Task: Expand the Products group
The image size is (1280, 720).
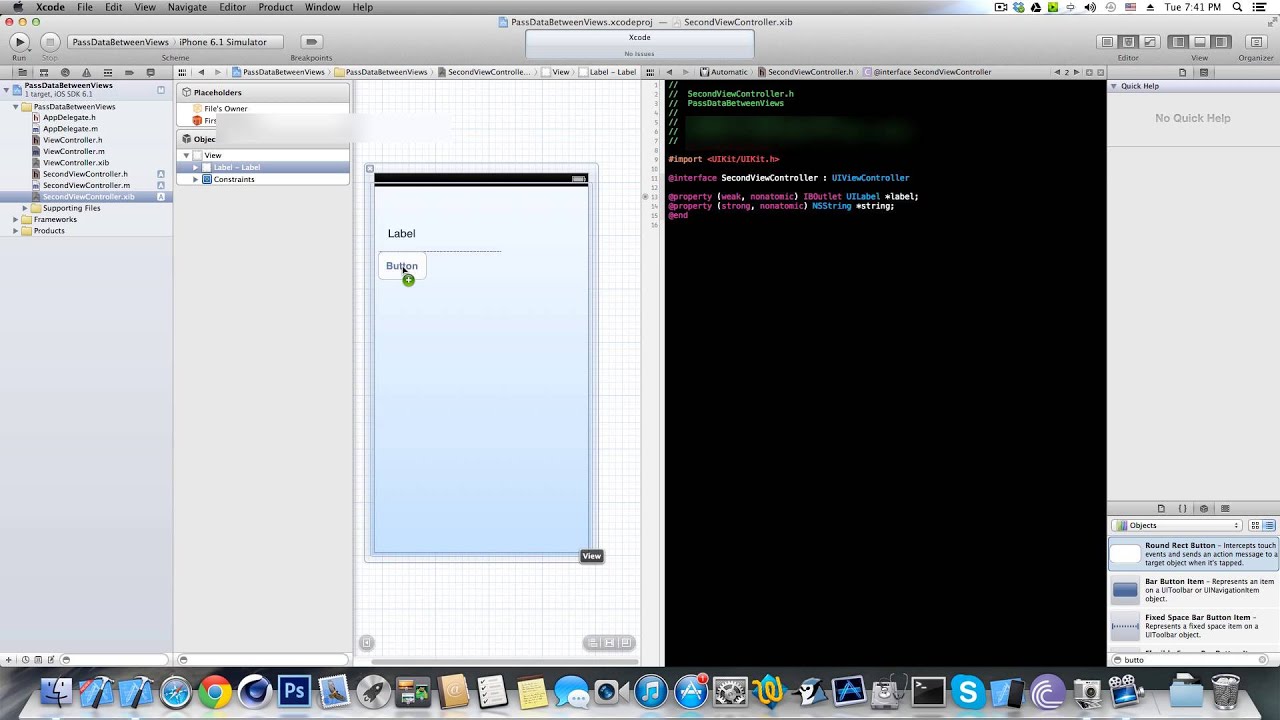Action: (x=15, y=231)
